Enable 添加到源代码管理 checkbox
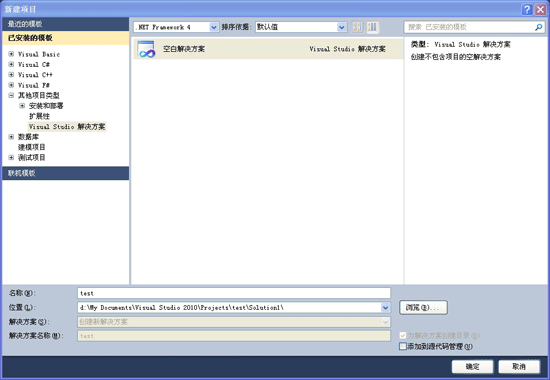 403,346
